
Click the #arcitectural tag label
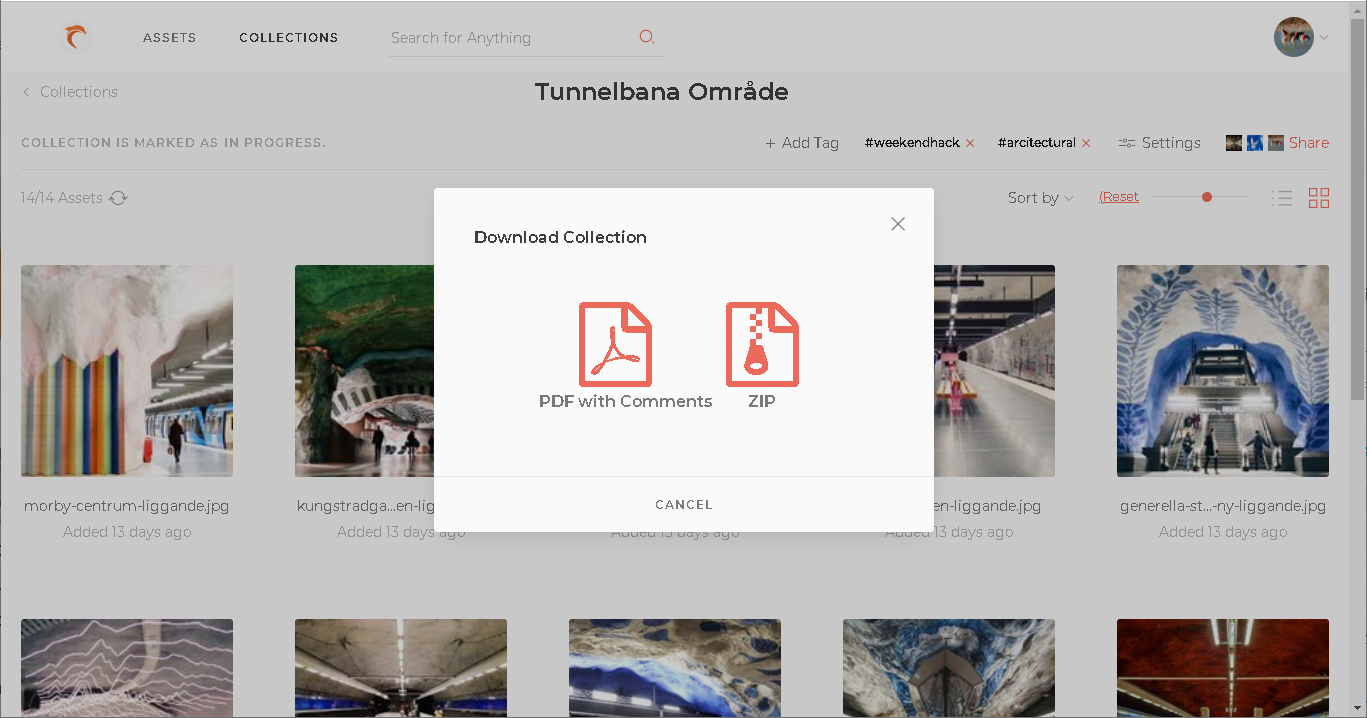1037,143
